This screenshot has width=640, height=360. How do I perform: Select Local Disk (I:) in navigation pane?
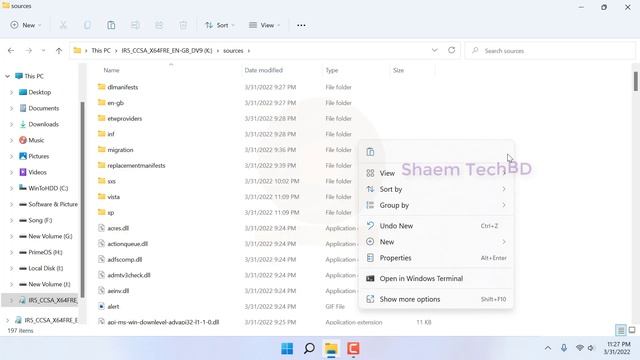pyautogui.click(x=45, y=268)
